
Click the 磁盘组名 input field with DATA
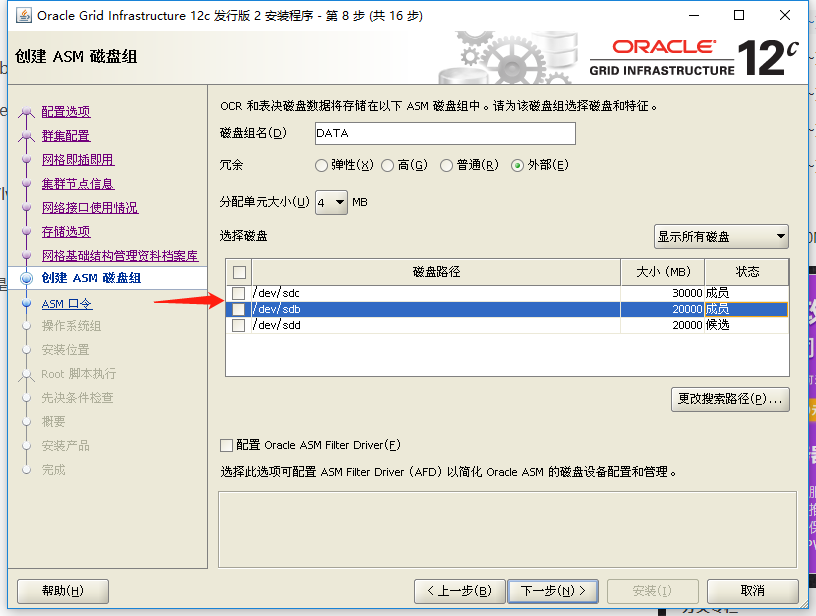(445, 133)
